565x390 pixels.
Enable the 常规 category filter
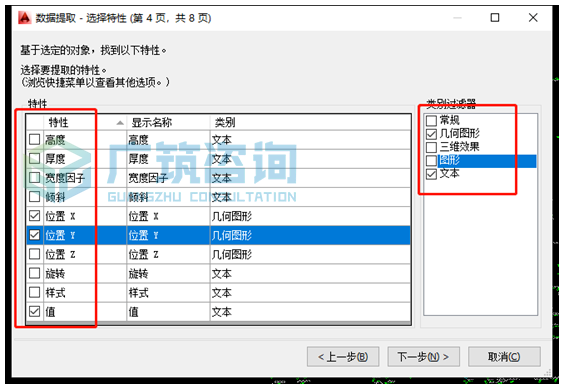(x=431, y=120)
